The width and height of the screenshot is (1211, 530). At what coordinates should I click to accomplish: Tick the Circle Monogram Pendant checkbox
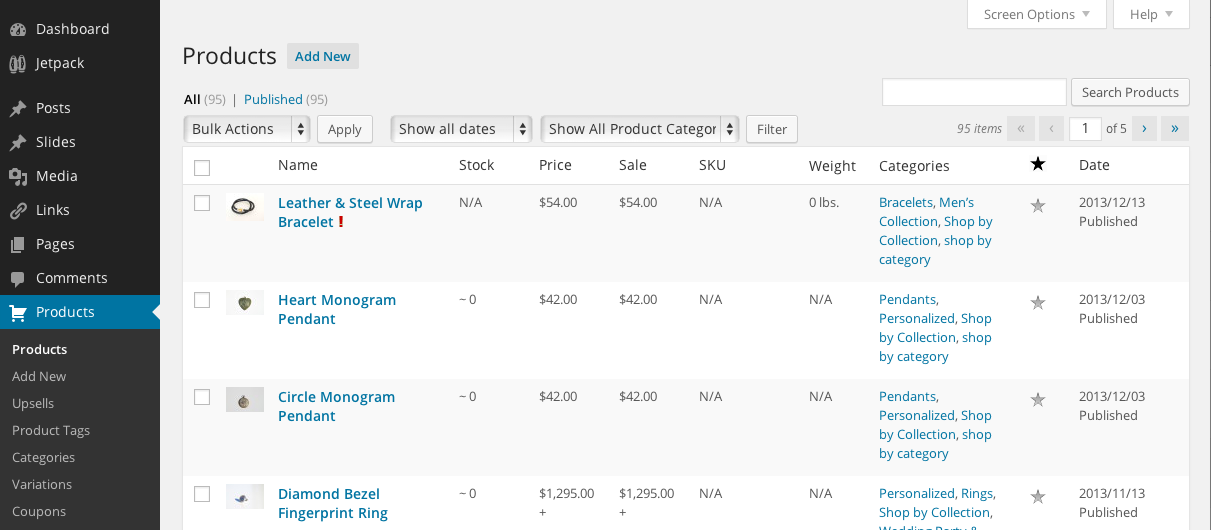[x=202, y=397]
